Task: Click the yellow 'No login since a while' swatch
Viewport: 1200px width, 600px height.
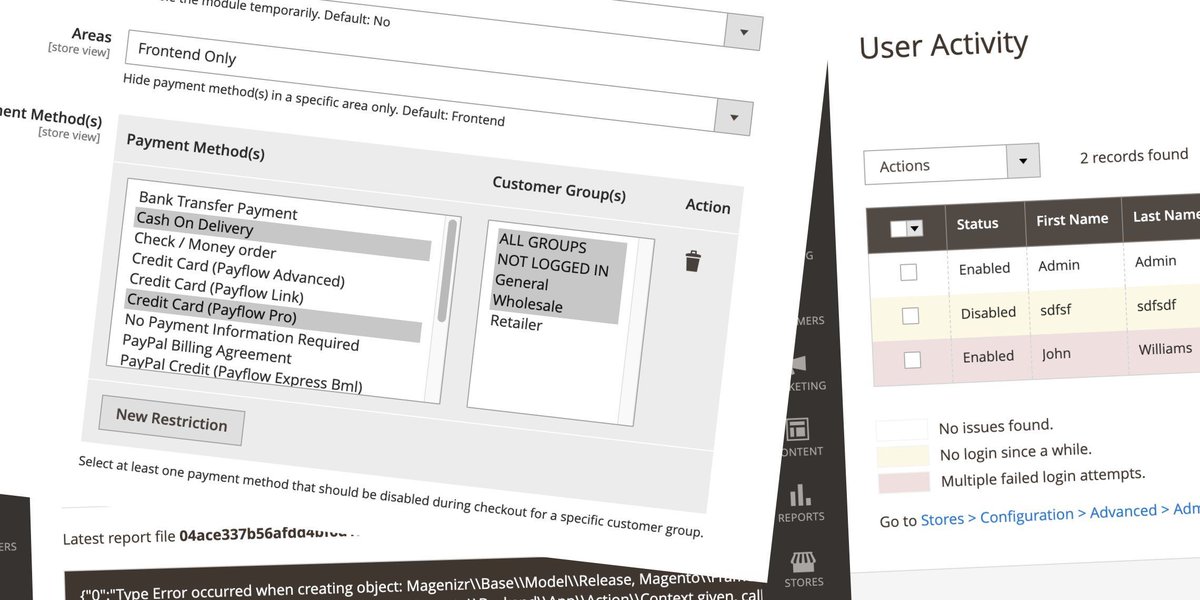Action: 903,457
